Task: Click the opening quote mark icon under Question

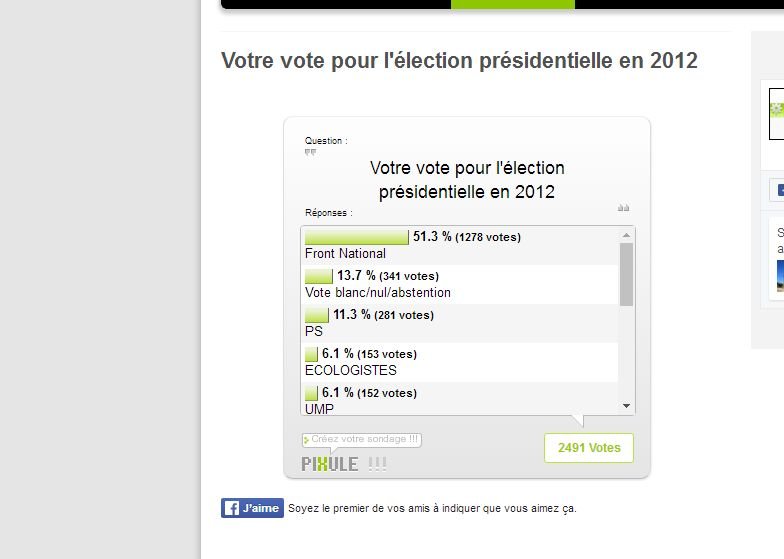Action: click(310, 152)
